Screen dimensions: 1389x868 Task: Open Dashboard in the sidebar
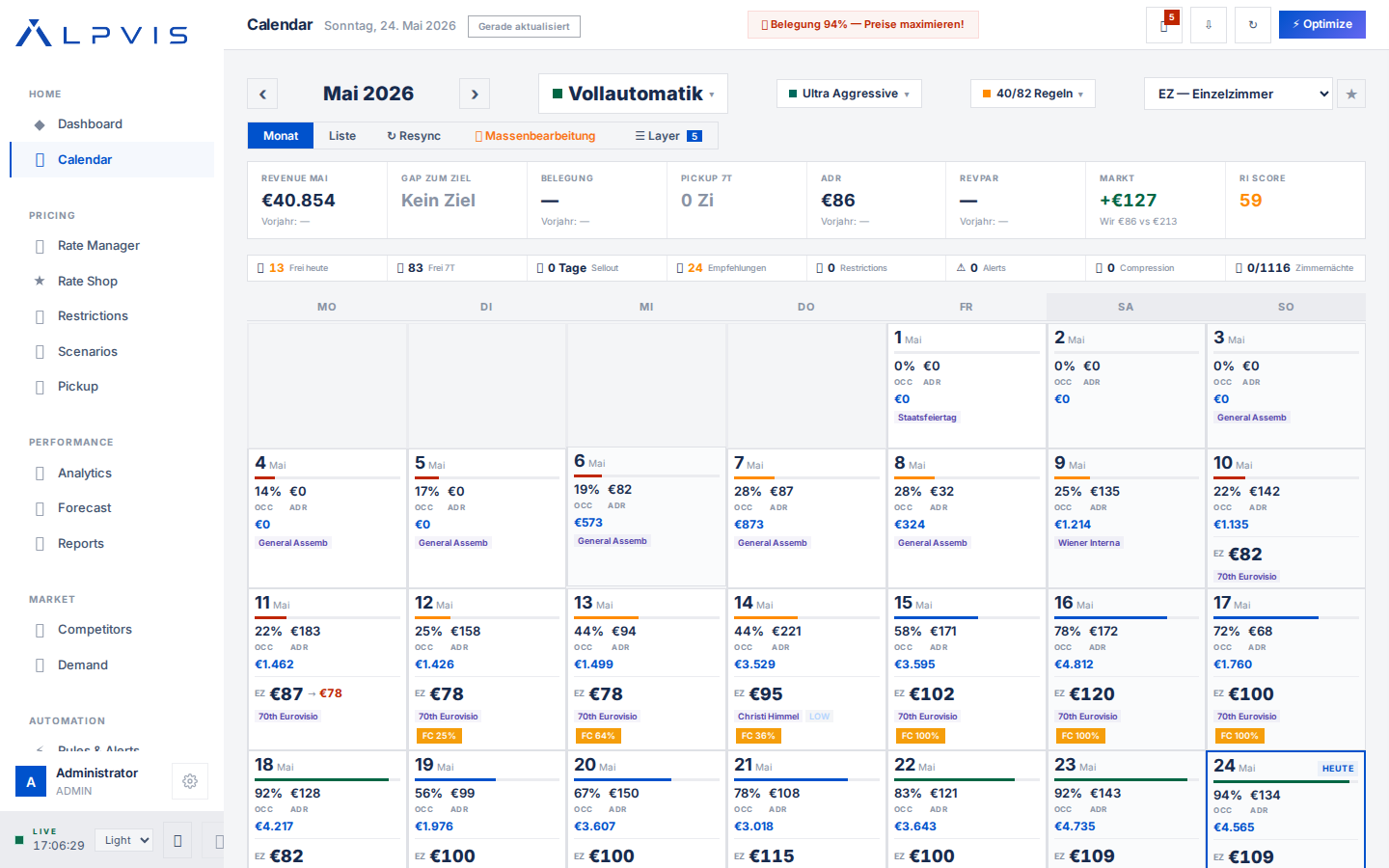112,124
